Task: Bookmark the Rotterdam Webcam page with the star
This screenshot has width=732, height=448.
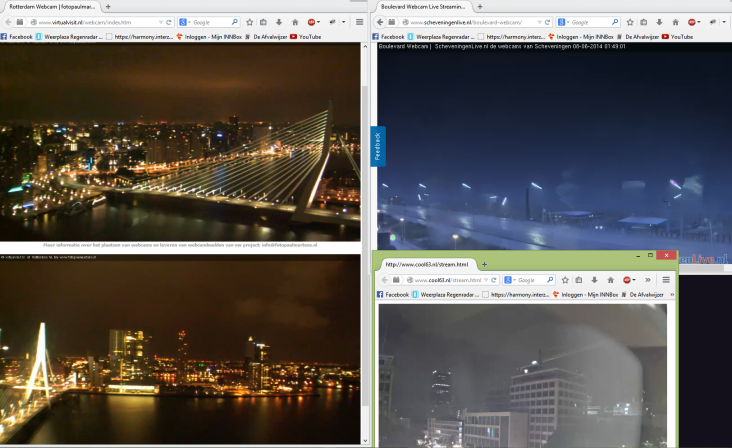Action: click(x=249, y=22)
